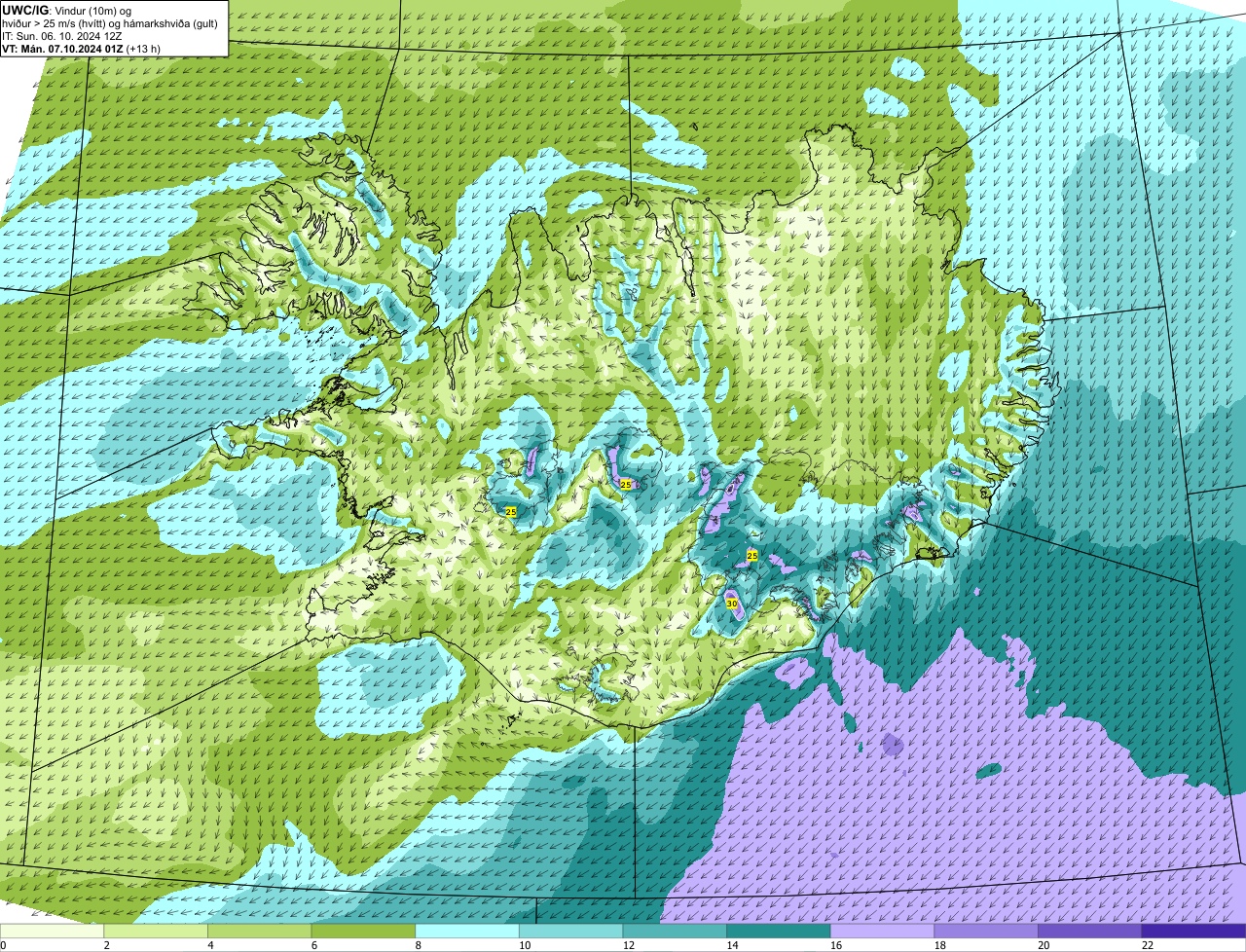Click the scale label "6"

click(313, 945)
